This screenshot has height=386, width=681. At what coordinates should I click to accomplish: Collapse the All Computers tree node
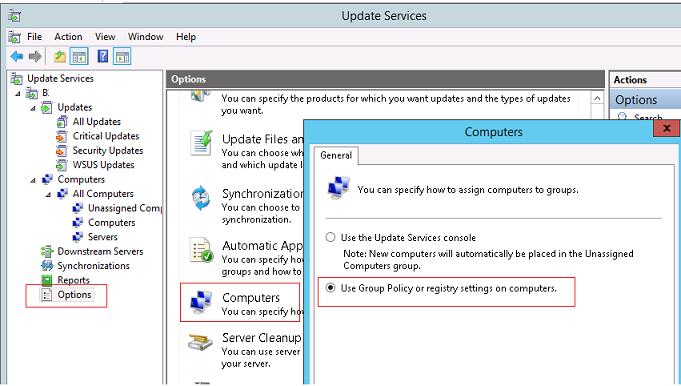point(48,194)
